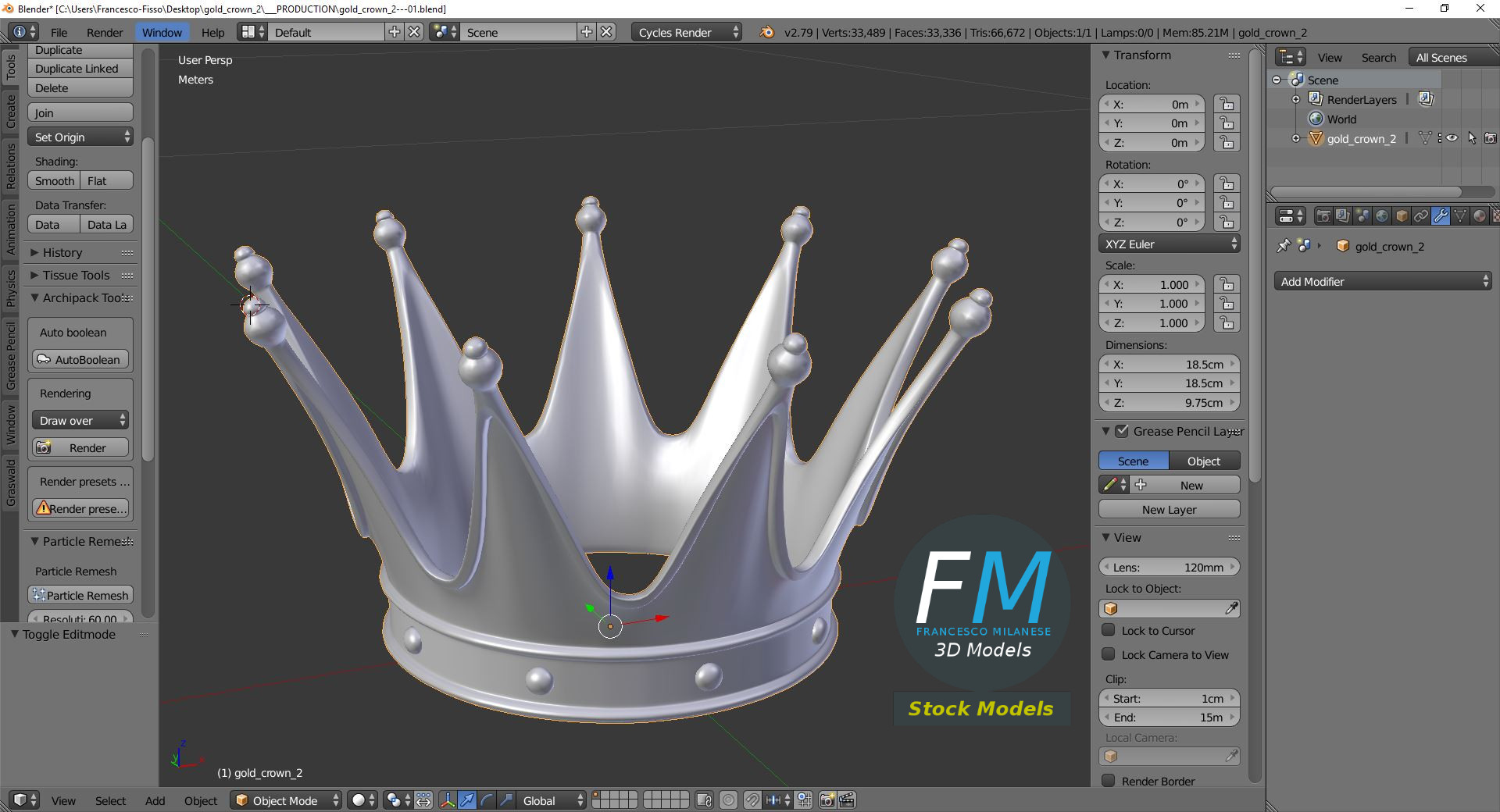Hide gold_crown_2 using its eye toggle
Screen dimensions: 1500x812
1452,138
